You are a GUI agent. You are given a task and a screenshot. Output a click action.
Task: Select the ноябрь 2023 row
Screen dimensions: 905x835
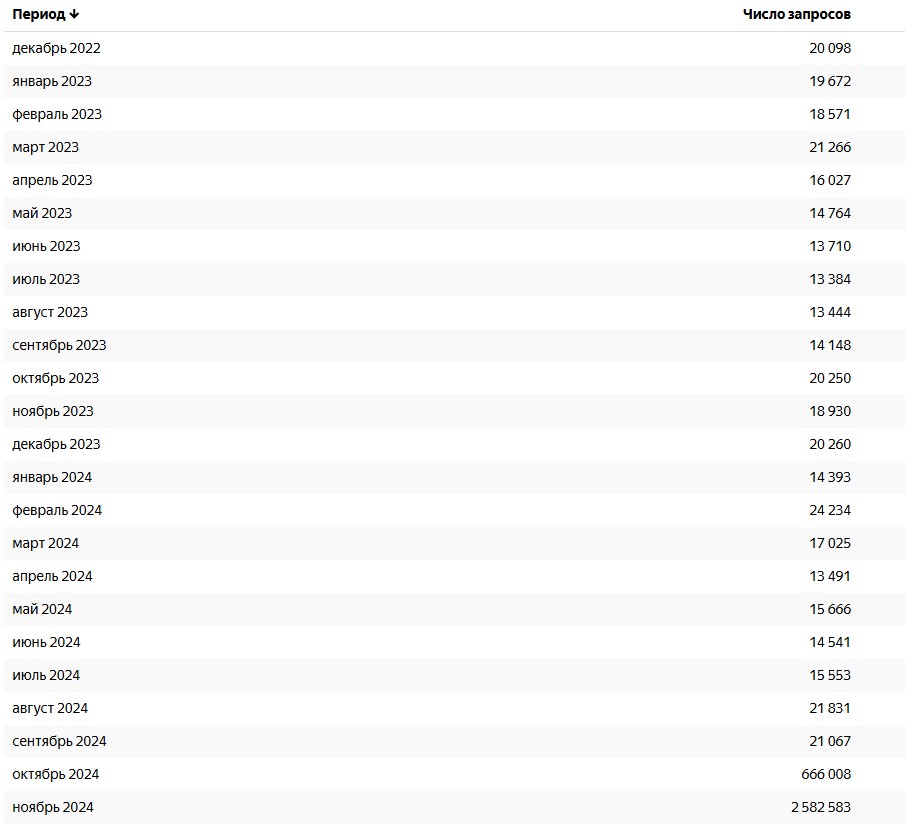coord(452,411)
